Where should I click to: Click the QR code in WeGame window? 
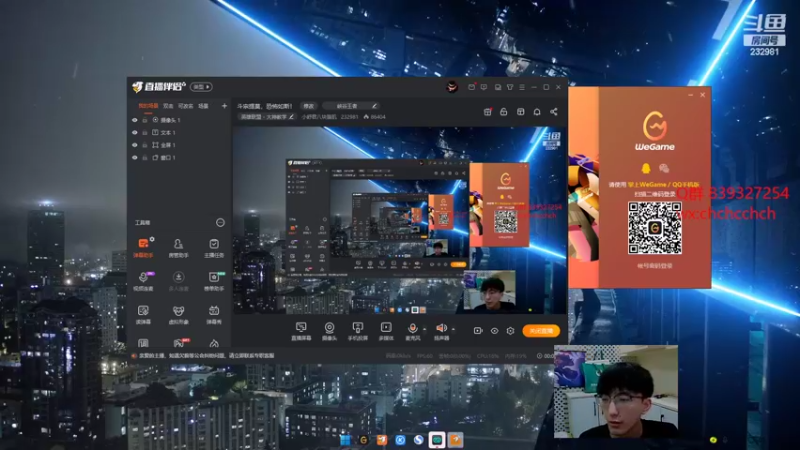pyautogui.click(x=655, y=228)
